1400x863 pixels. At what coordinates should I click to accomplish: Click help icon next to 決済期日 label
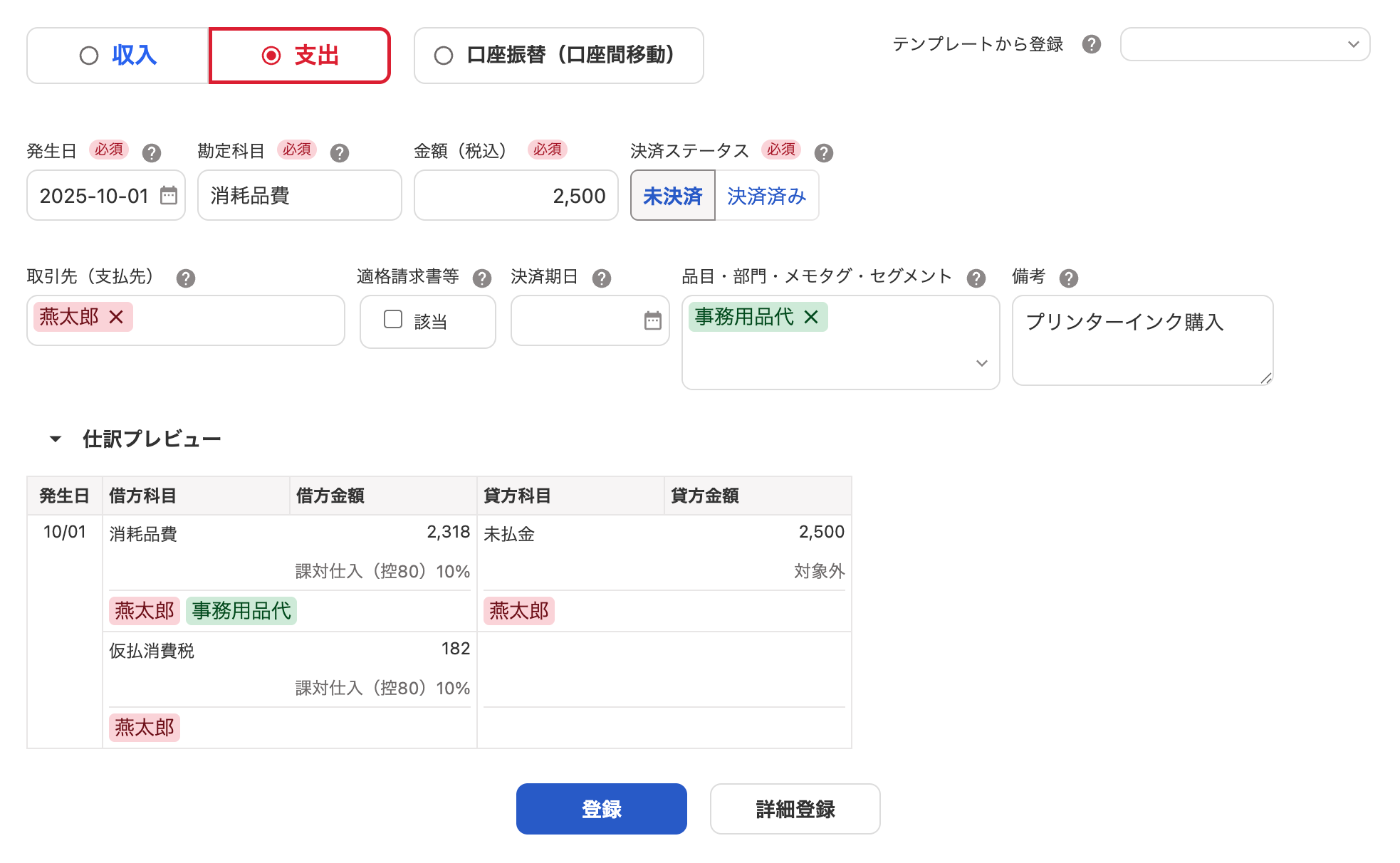(601, 278)
